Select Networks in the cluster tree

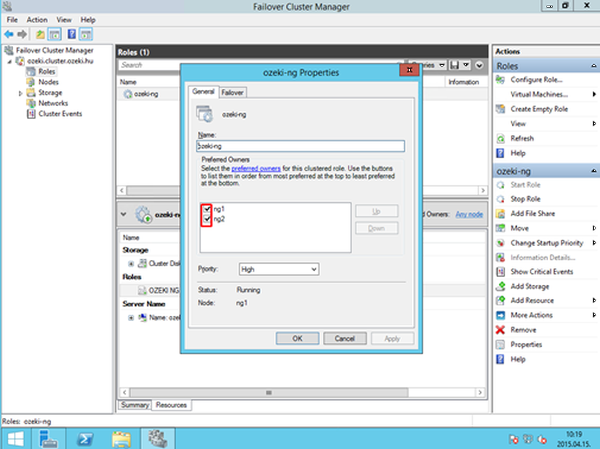click(x=53, y=103)
